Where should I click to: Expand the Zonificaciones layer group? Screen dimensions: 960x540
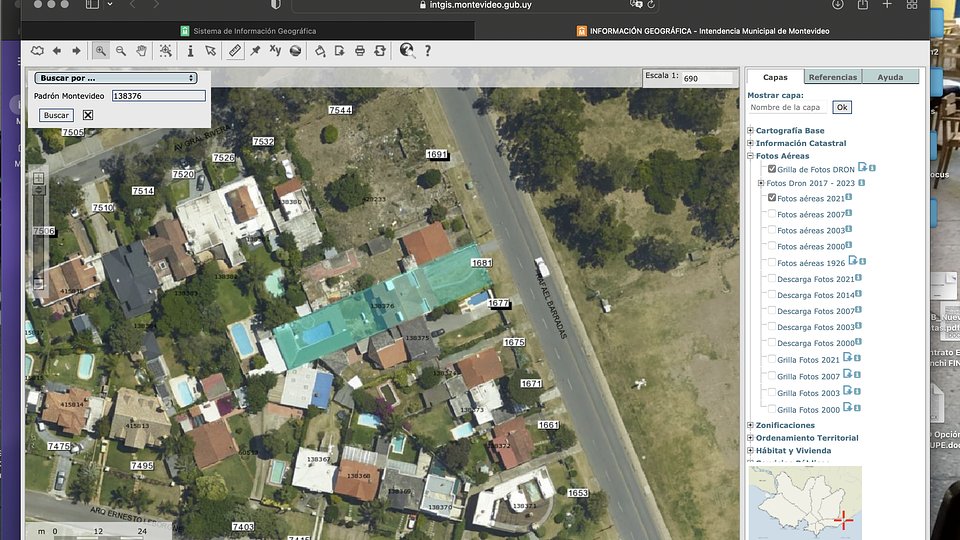pyautogui.click(x=751, y=425)
